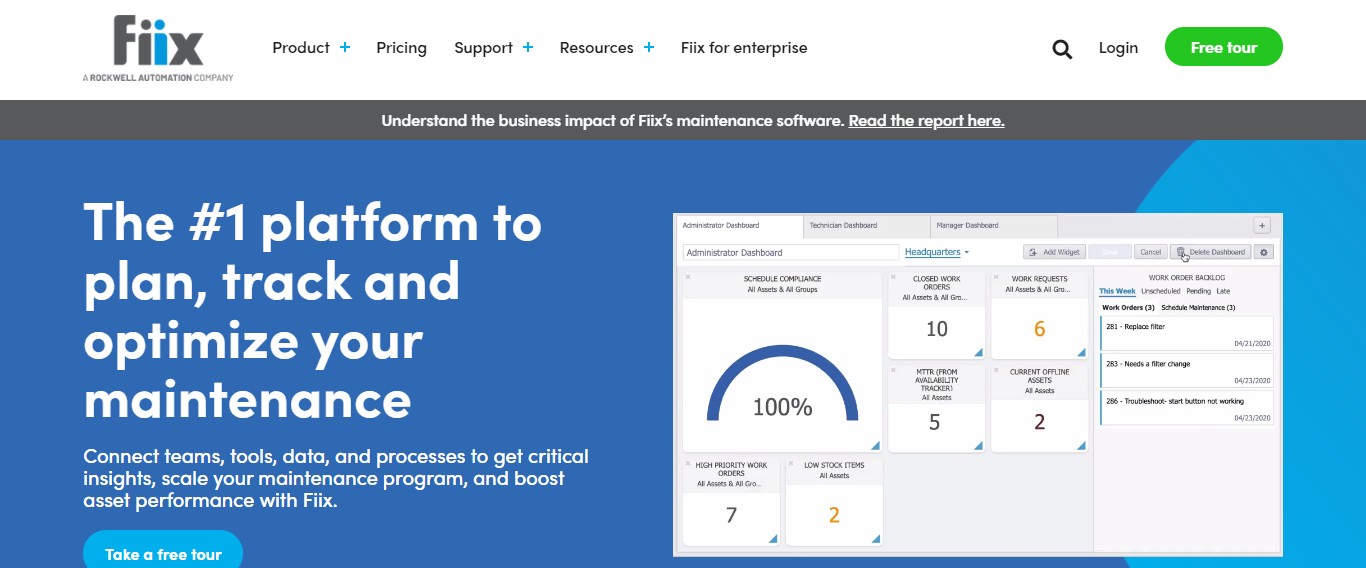Expand the Product menu plus icon
Viewport: 1366px width, 568px height.
pyautogui.click(x=345, y=47)
